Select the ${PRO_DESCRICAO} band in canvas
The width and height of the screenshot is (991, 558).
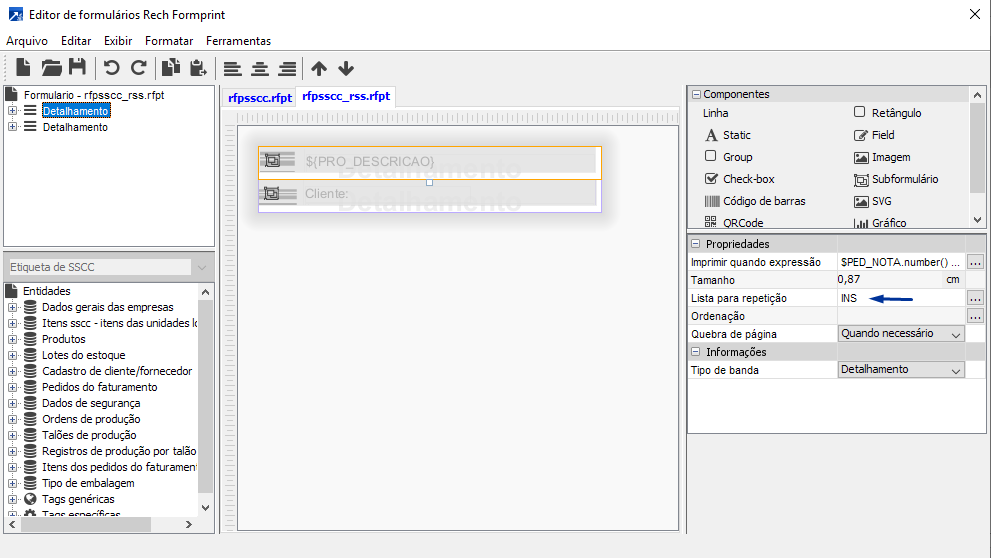point(430,162)
